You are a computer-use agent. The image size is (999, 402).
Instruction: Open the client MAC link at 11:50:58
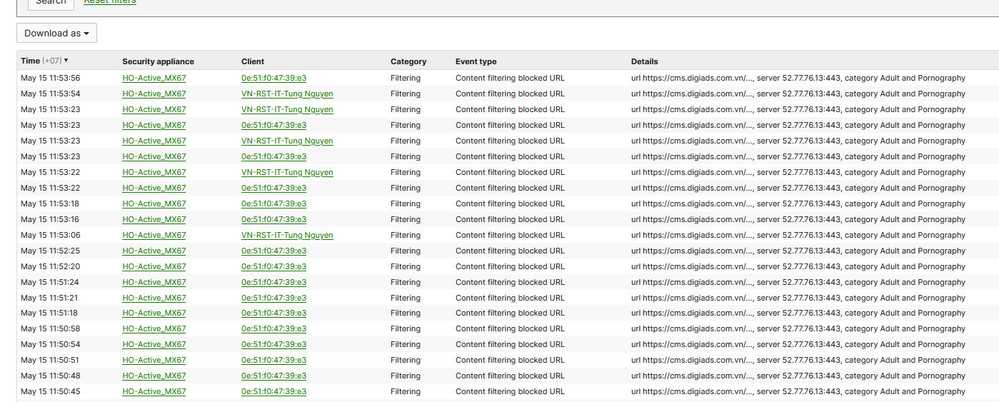(x=274, y=328)
